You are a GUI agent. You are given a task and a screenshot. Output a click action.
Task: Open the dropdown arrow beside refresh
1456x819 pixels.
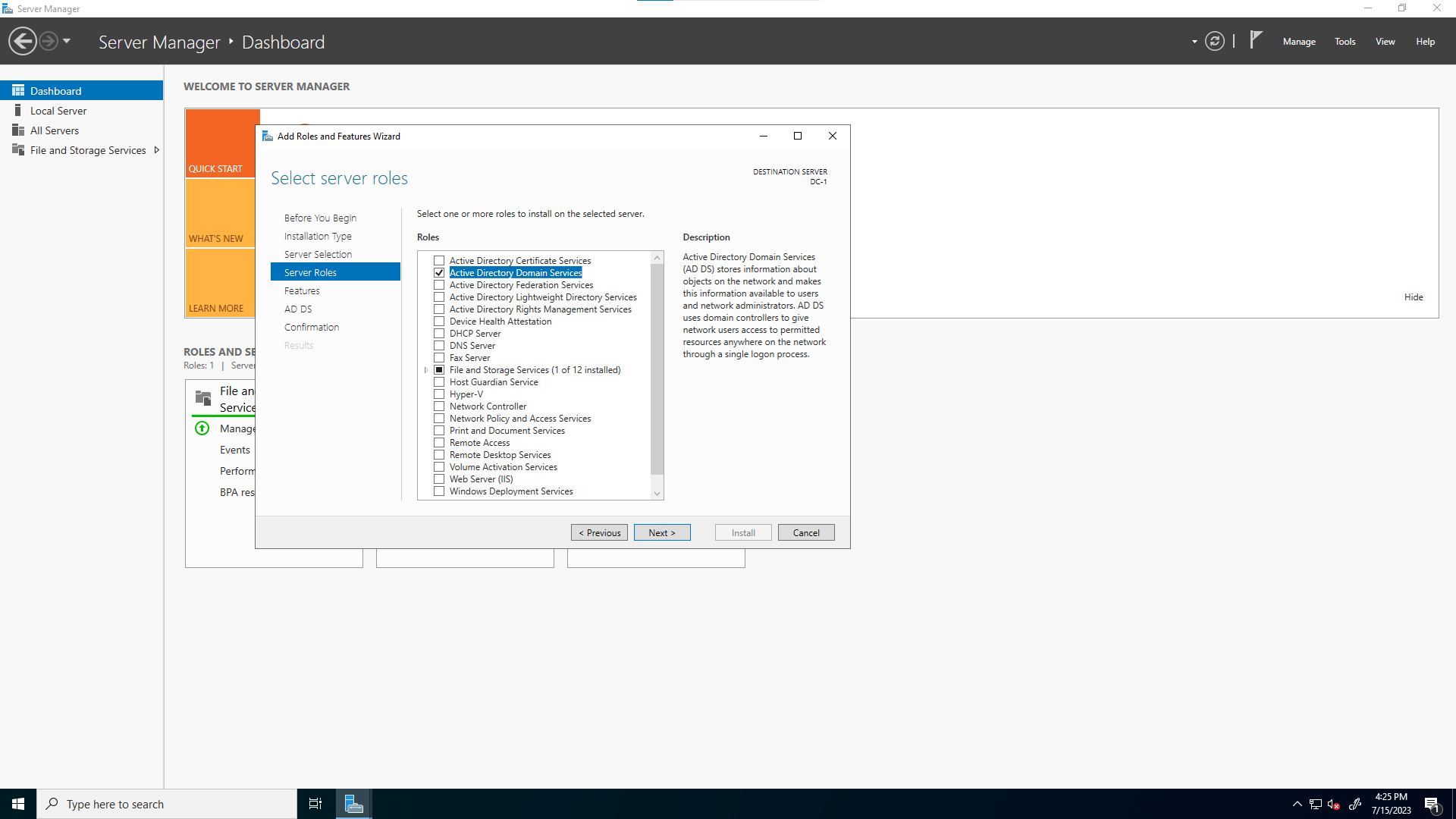1194,42
